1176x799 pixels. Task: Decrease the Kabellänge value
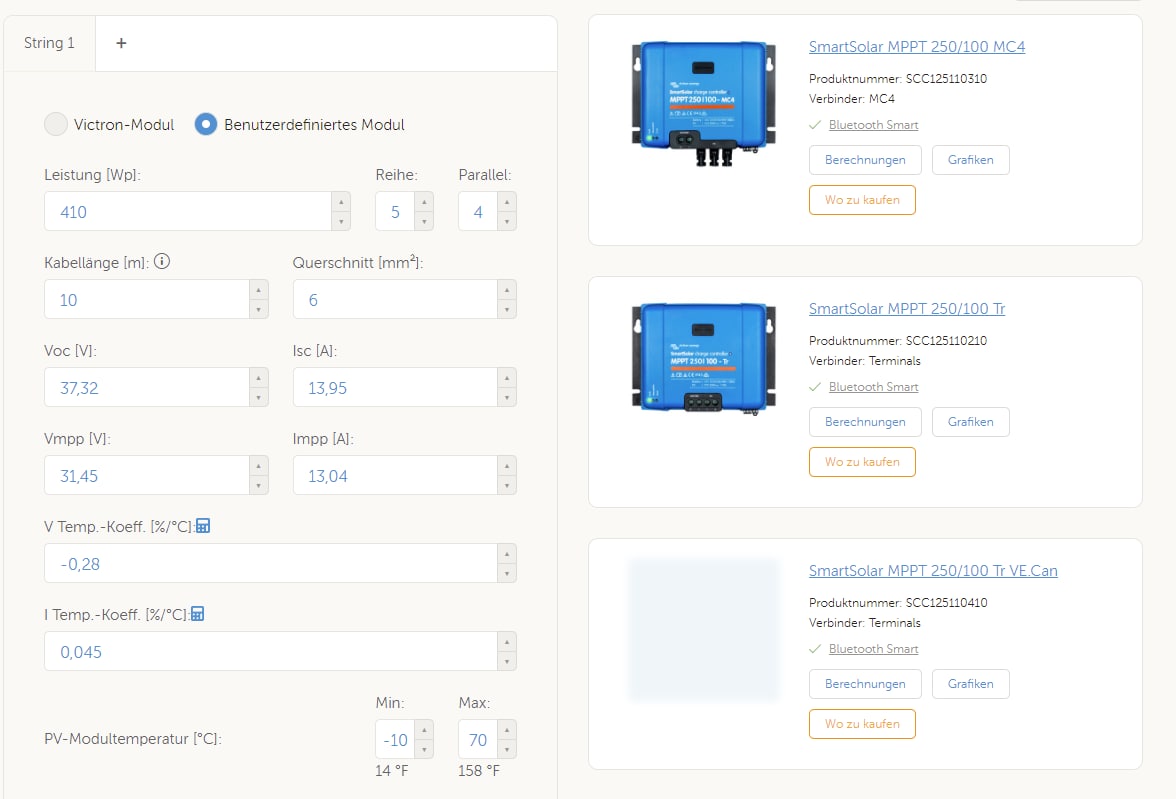coord(259,309)
